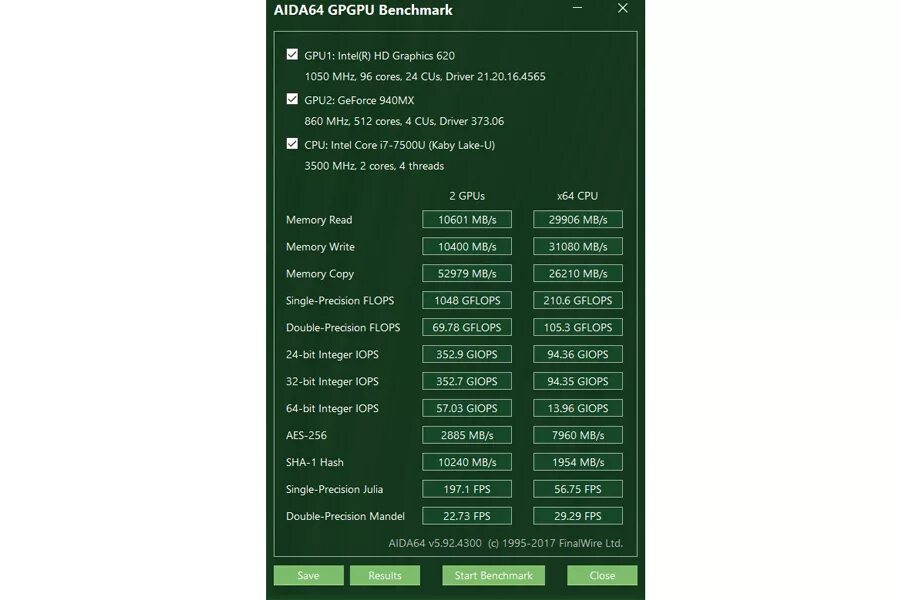Image resolution: width=900 pixels, height=600 pixels.
Task: Click the 57.03 GIOPS 64-bit integer result
Action: click(467, 408)
